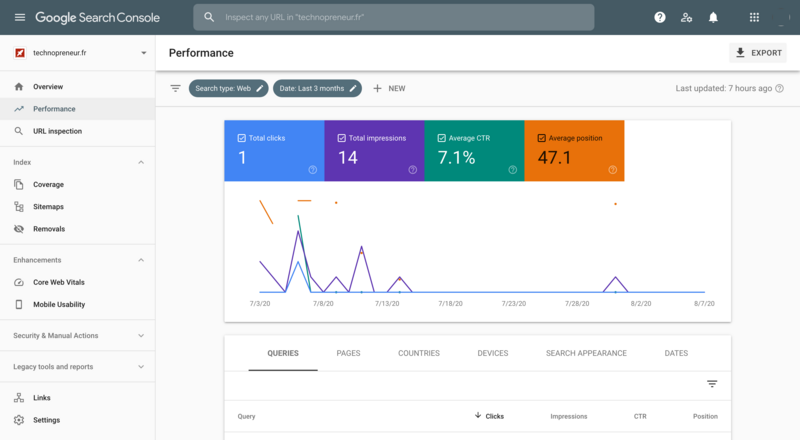Switch to the Devices tab
Viewport: 800px width, 440px height.
pyautogui.click(x=493, y=353)
